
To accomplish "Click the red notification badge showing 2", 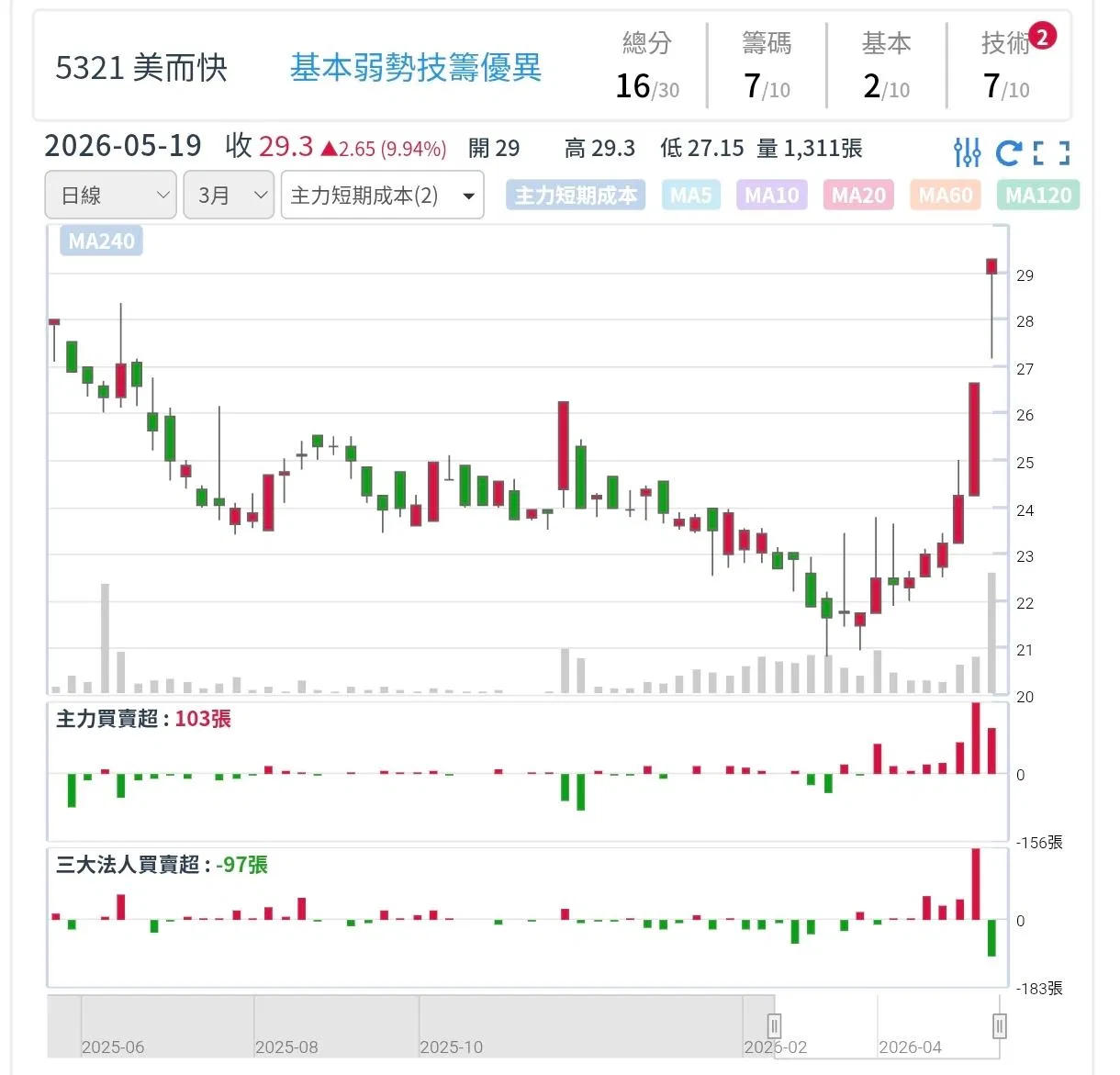I will click(1042, 37).
